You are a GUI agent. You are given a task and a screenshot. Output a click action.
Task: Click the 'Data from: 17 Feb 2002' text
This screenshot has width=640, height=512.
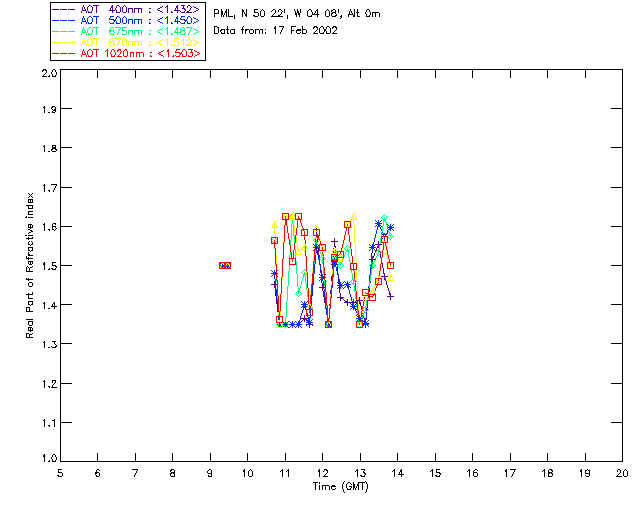pyautogui.click(x=275, y=30)
